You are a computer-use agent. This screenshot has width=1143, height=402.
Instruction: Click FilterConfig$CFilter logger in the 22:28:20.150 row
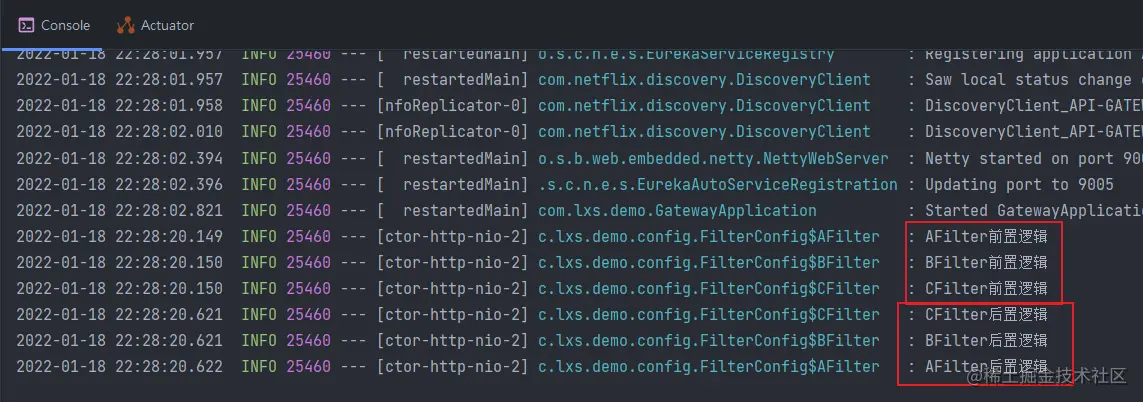pos(709,289)
